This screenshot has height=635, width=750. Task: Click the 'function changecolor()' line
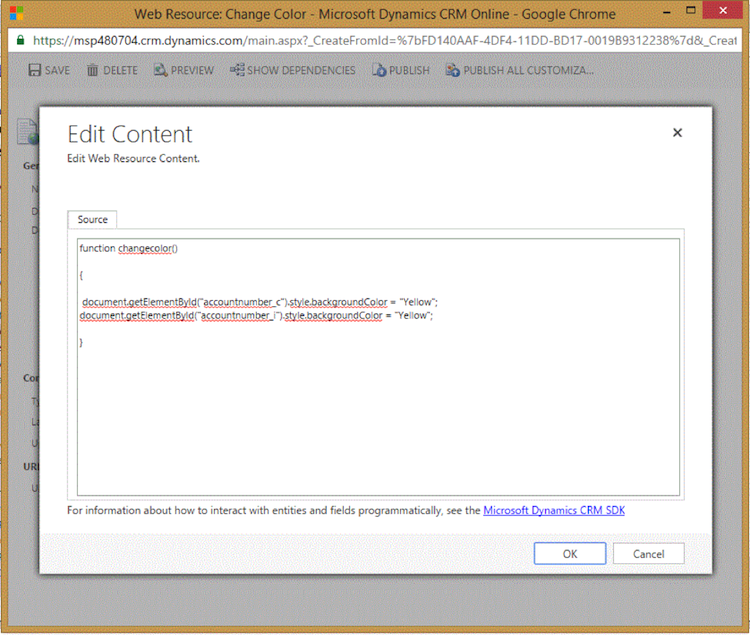pos(129,248)
